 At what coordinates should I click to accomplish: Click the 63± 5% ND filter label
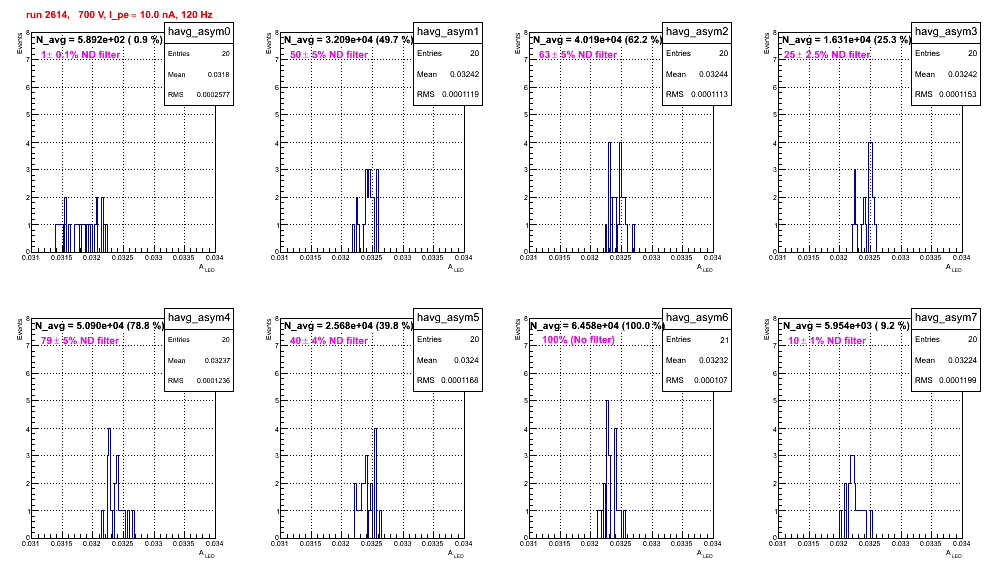coord(578,55)
